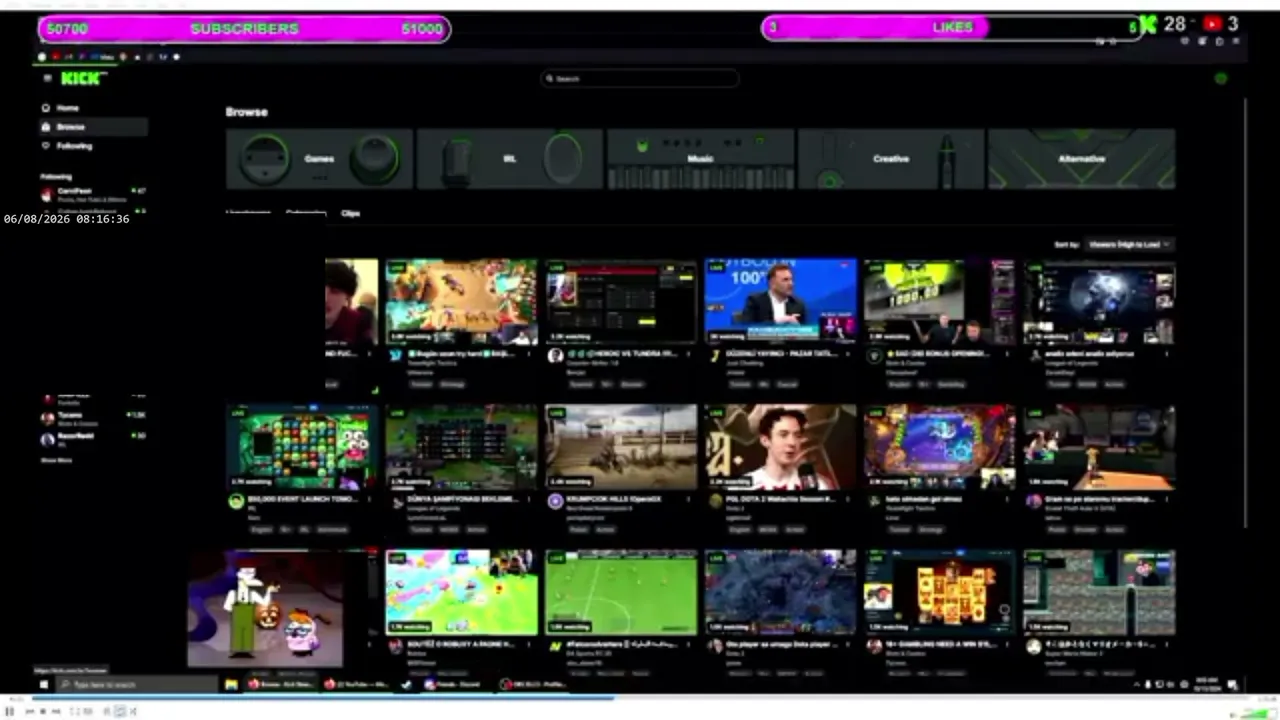
Task: Click the video player pause button
Action: point(10,711)
